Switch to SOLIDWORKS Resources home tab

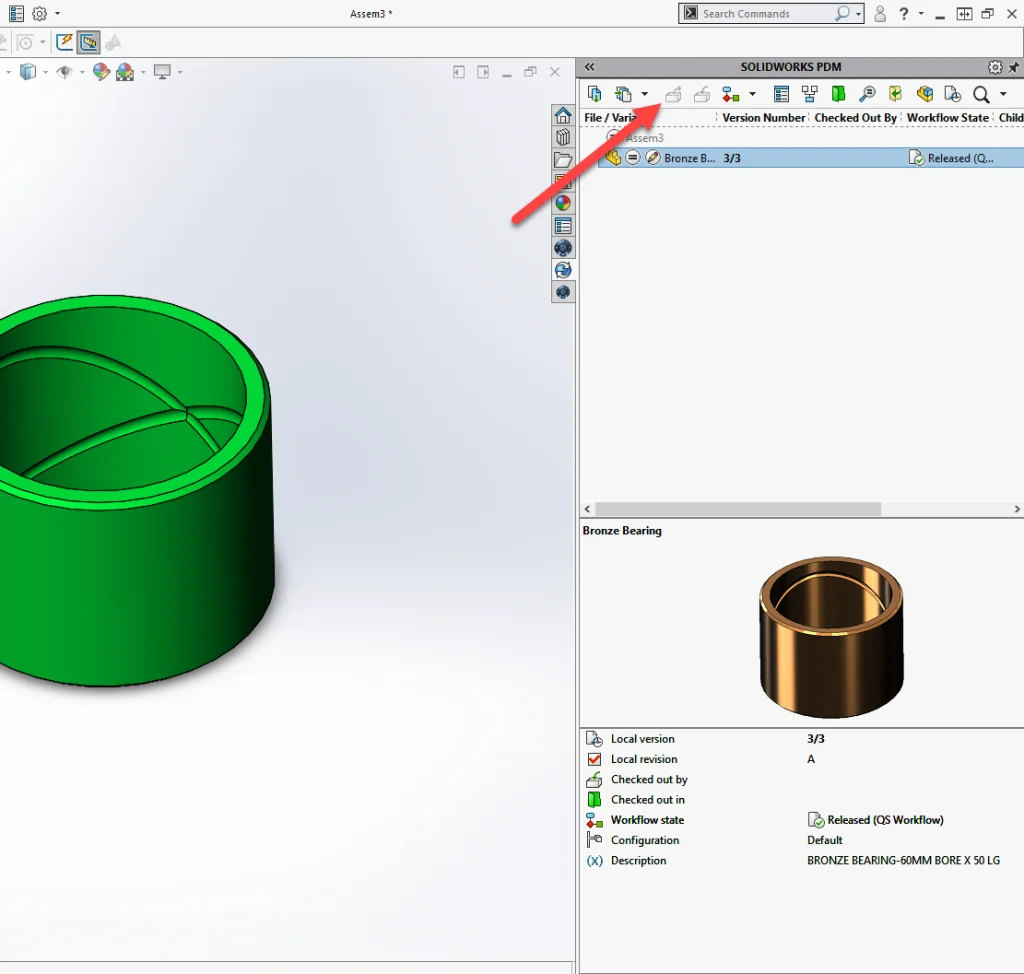click(x=564, y=113)
